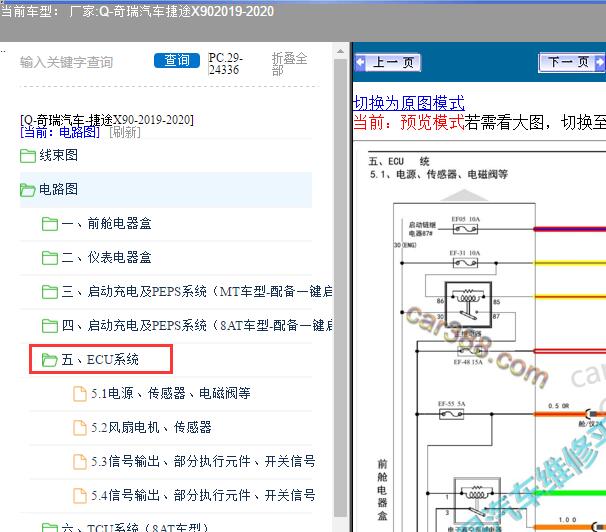Go to next page with 下一页
Screen dimensions: 606x532
(x=572, y=62)
